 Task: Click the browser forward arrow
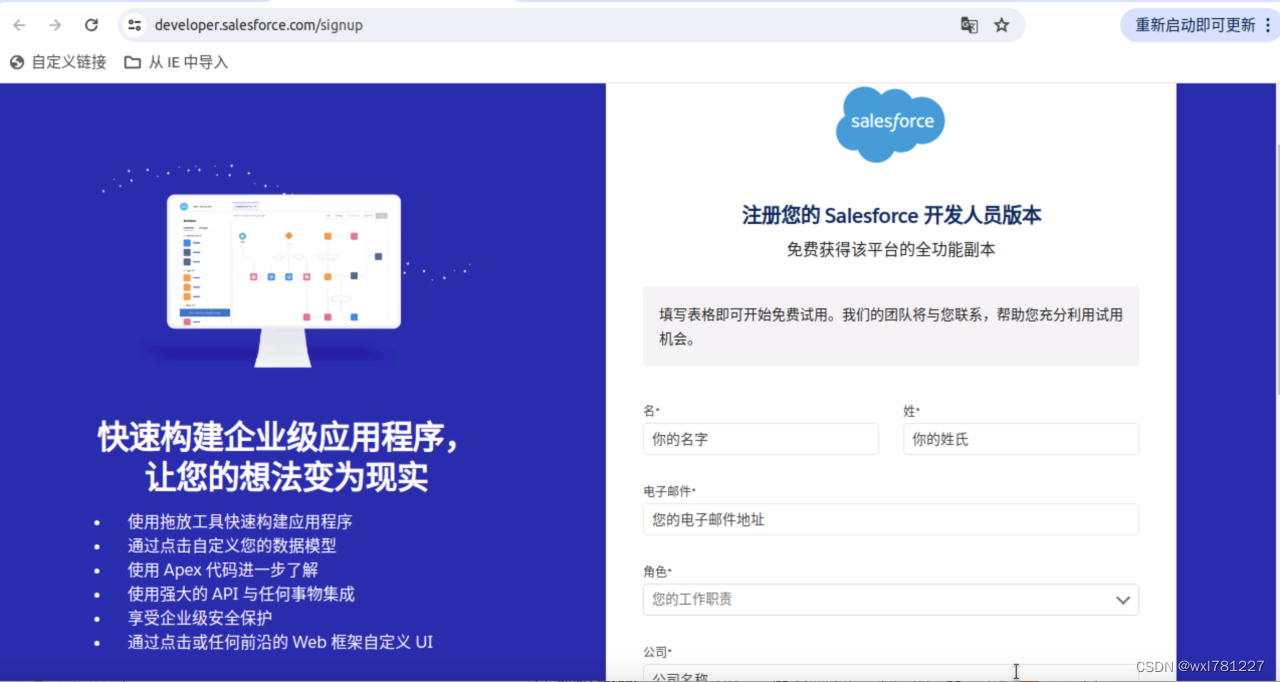(55, 25)
